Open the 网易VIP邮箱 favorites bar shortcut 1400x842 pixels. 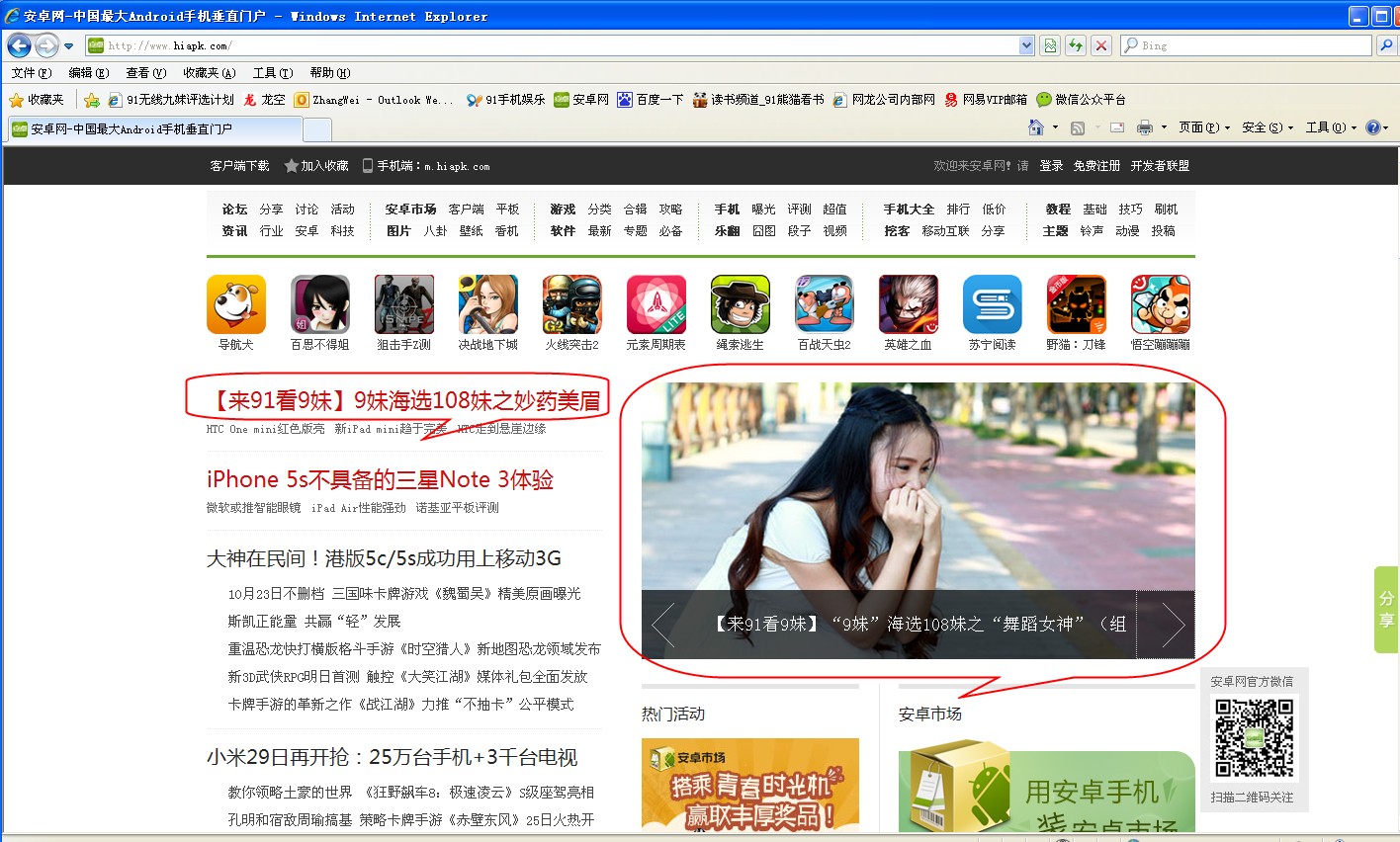point(986,100)
